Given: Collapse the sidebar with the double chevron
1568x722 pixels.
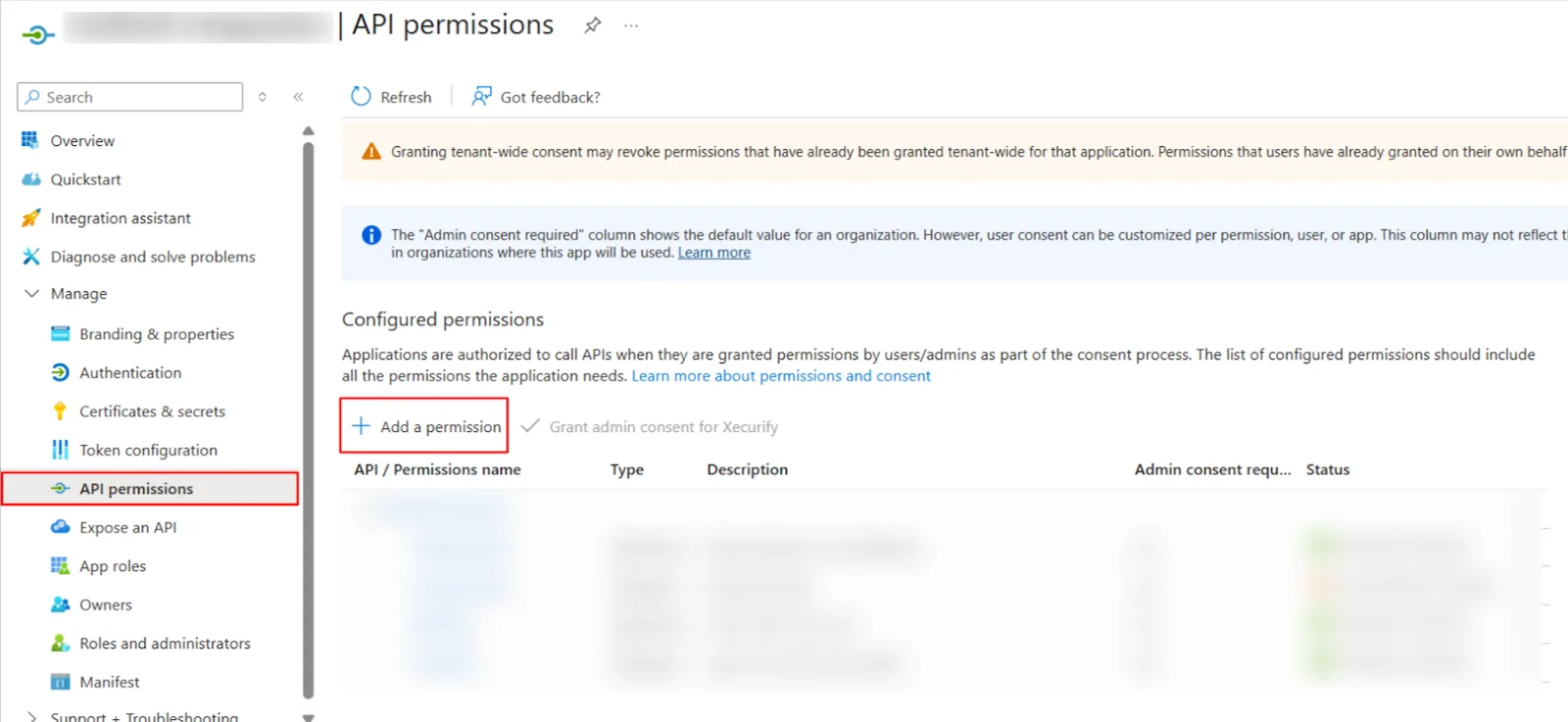Looking at the screenshot, I should pyautogui.click(x=298, y=96).
